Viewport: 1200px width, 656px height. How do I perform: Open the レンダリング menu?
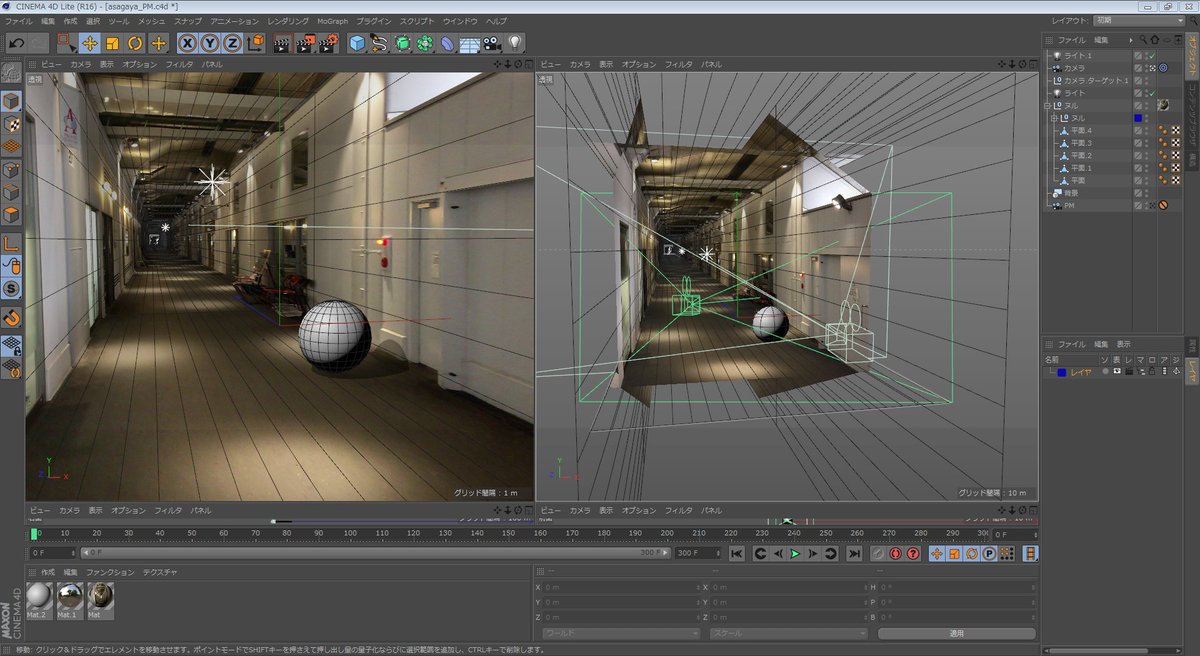287,21
